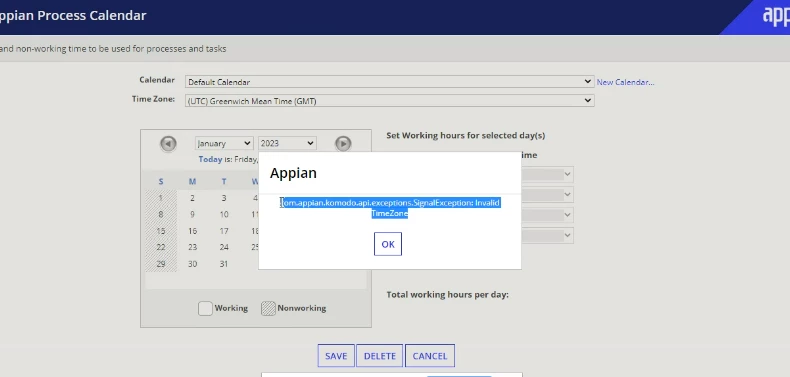Screen dimensions: 790x377
Task: Click OK in the Appian error dialog
Action: [388, 244]
